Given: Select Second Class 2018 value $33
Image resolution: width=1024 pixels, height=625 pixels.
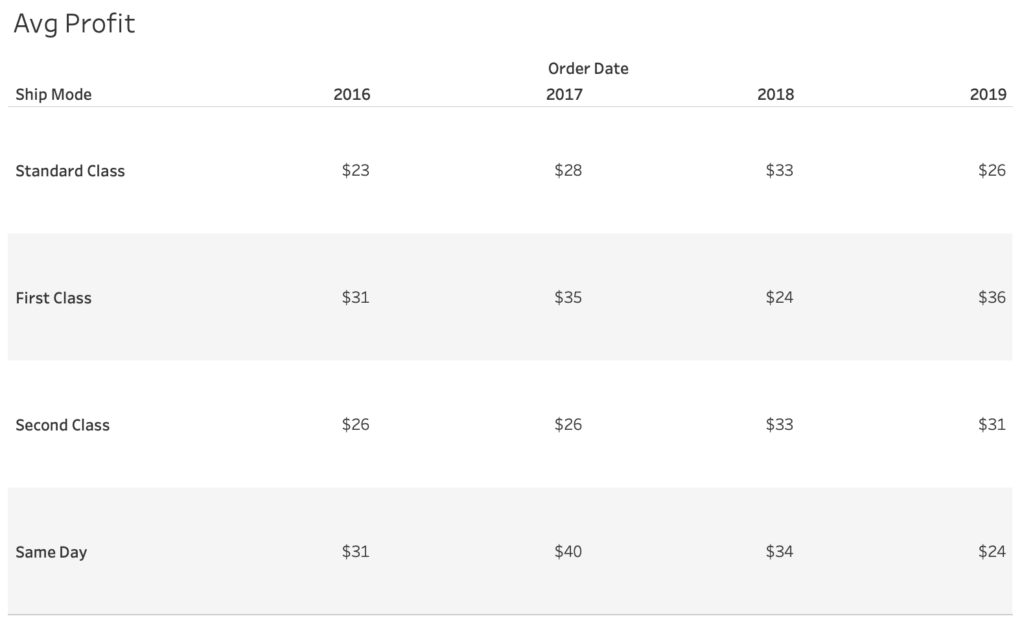Looking at the screenshot, I should 779,425.
